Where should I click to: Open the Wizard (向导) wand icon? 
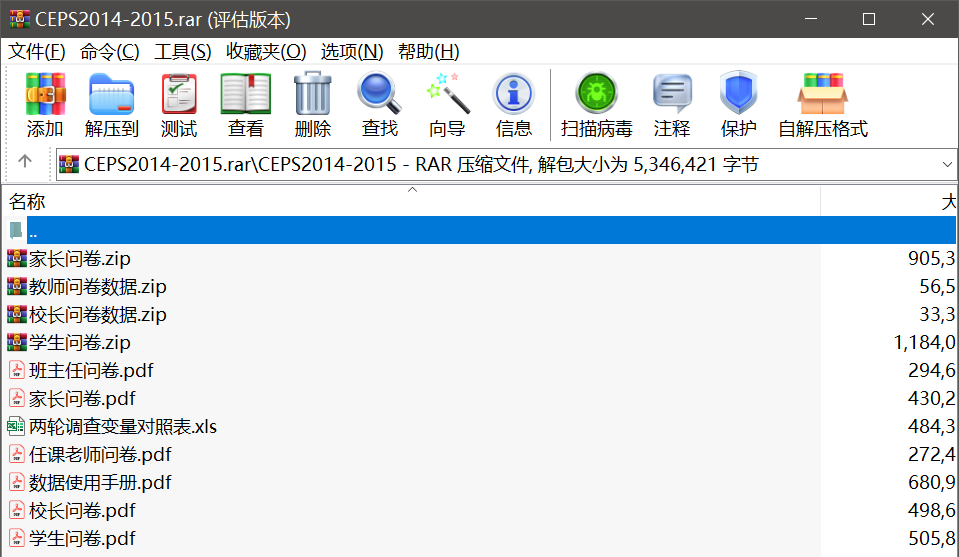[x=447, y=94]
